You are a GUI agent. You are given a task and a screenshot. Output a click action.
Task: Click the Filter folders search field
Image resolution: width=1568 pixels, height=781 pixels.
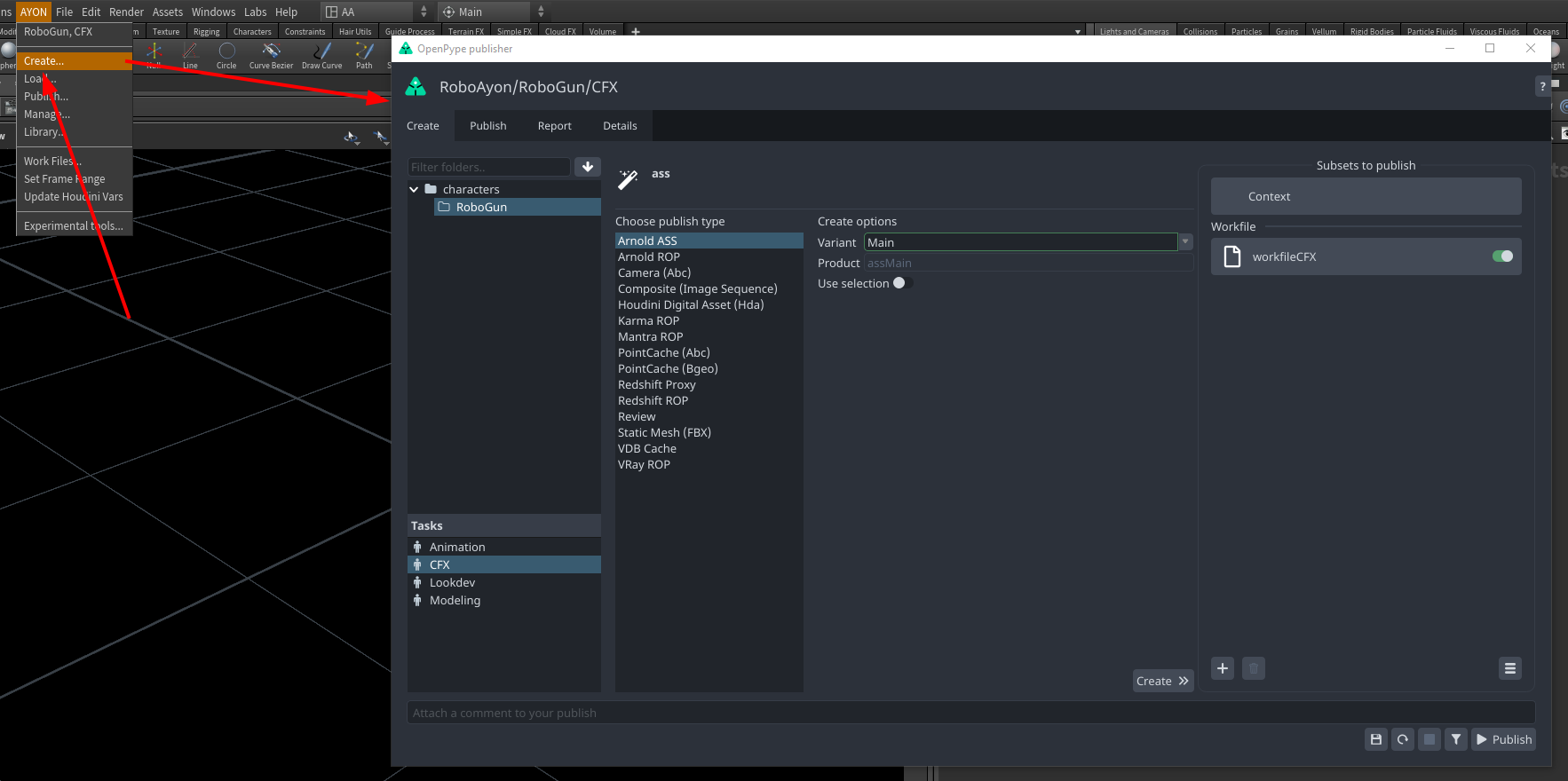(489, 167)
